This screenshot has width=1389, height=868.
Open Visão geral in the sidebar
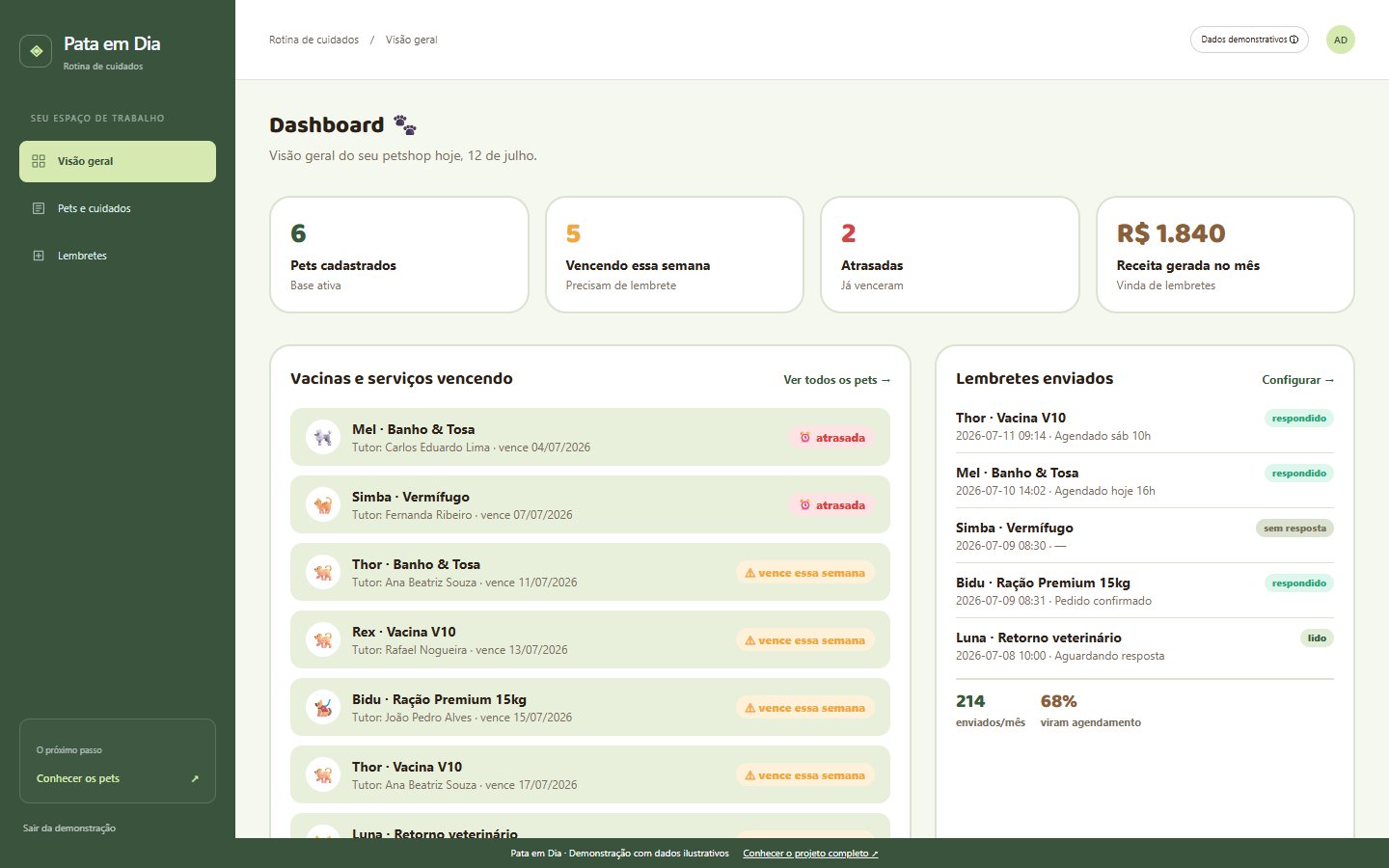pos(118,161)
